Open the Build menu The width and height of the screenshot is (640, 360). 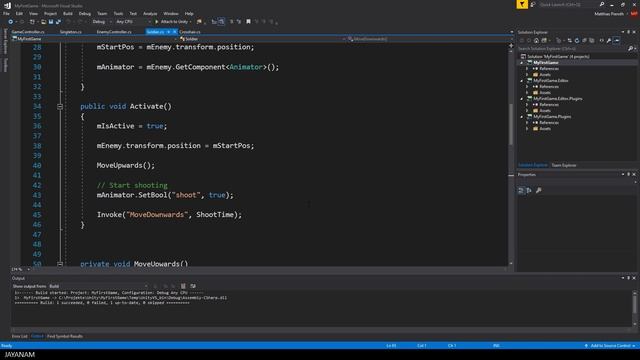click(68, 13)
